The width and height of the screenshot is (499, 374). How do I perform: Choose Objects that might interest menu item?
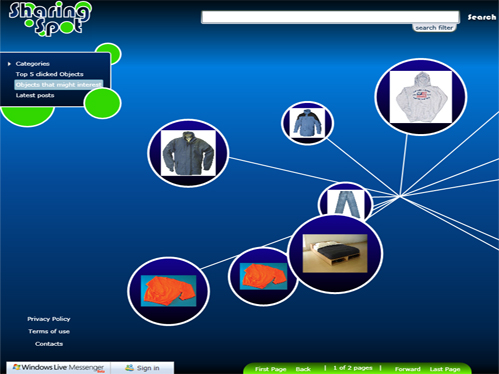pos(59,85)
